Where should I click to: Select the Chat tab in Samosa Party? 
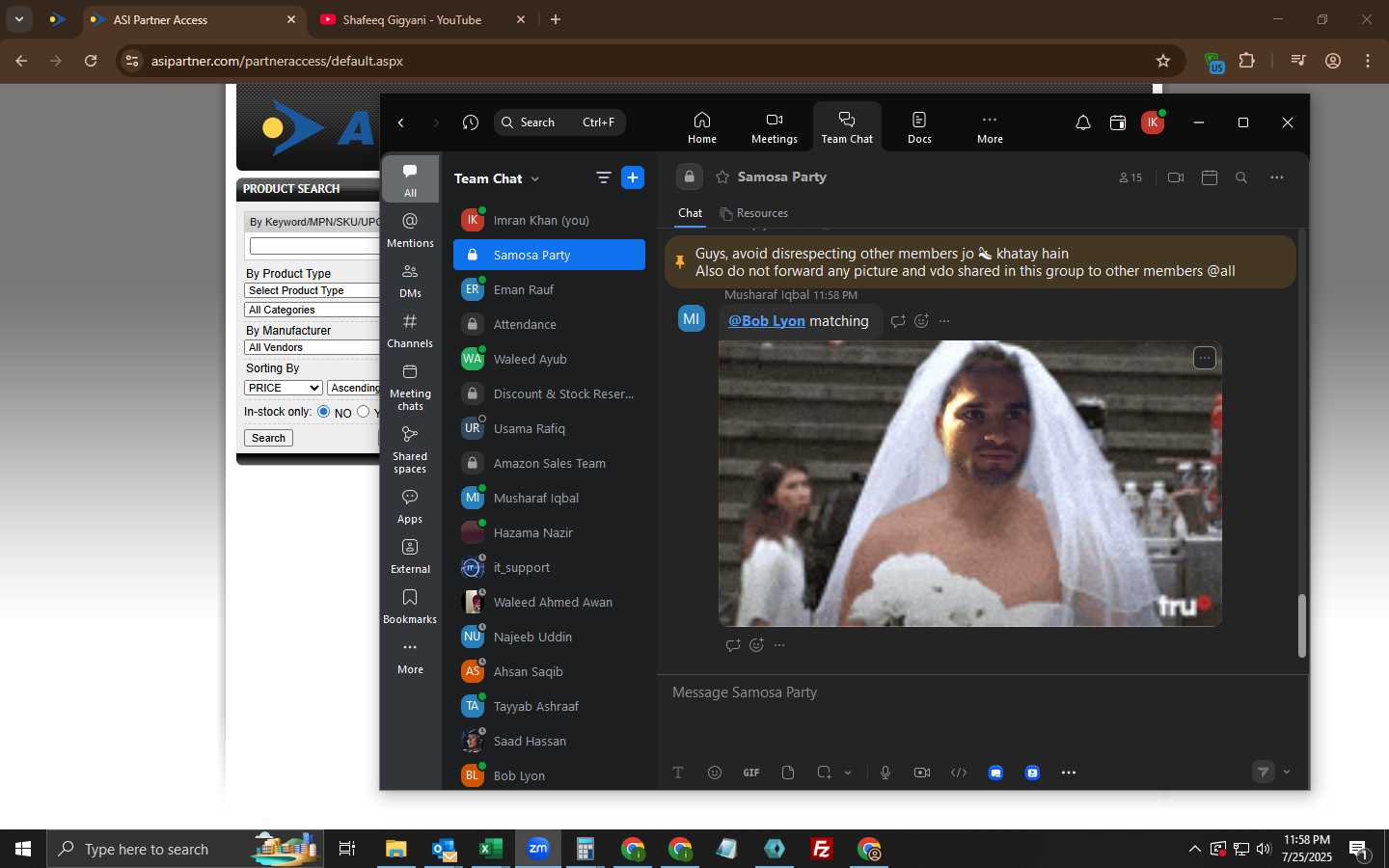[690, 213]
